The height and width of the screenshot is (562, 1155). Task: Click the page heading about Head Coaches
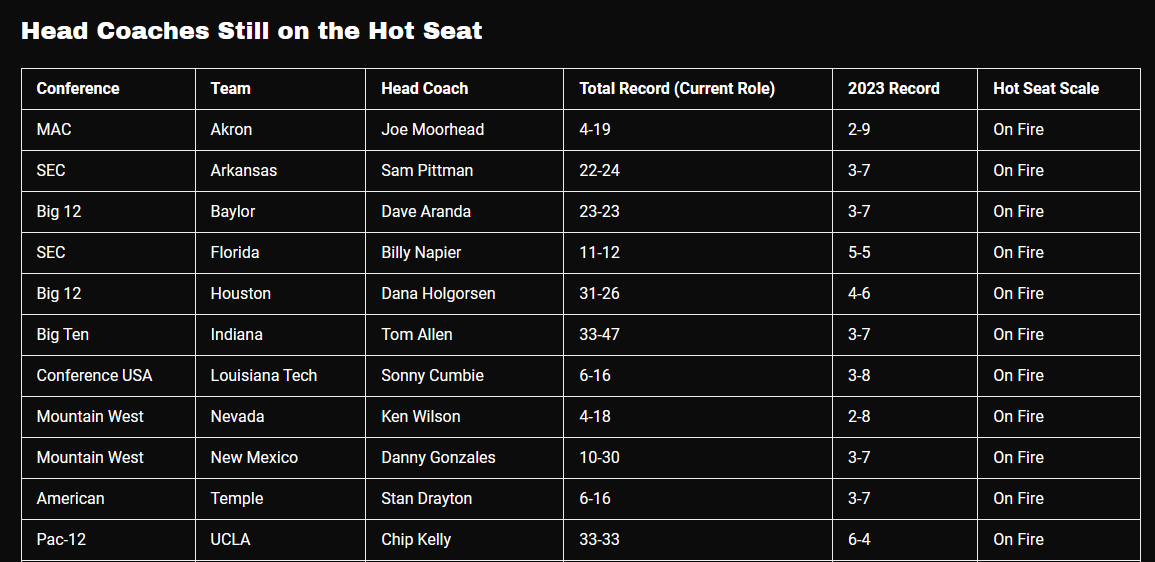click(x=252, y=31)
